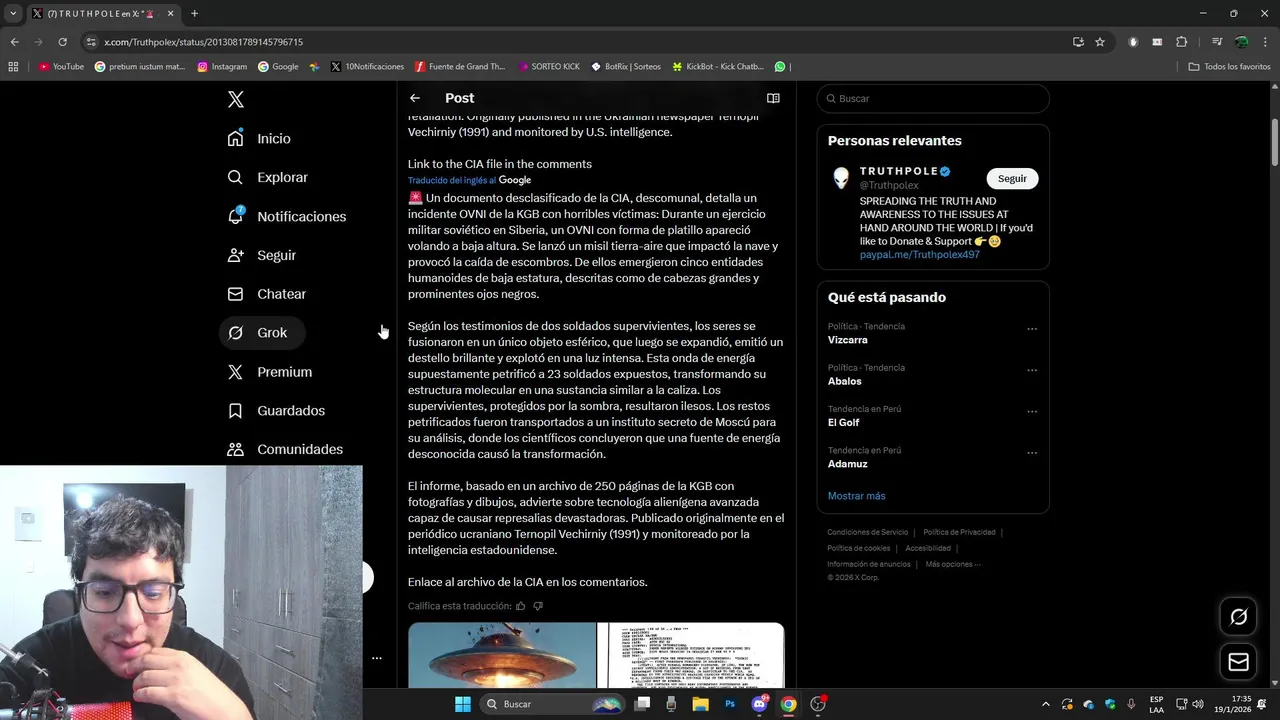Close the TRUTHPOLE tab

pos(170,13)
